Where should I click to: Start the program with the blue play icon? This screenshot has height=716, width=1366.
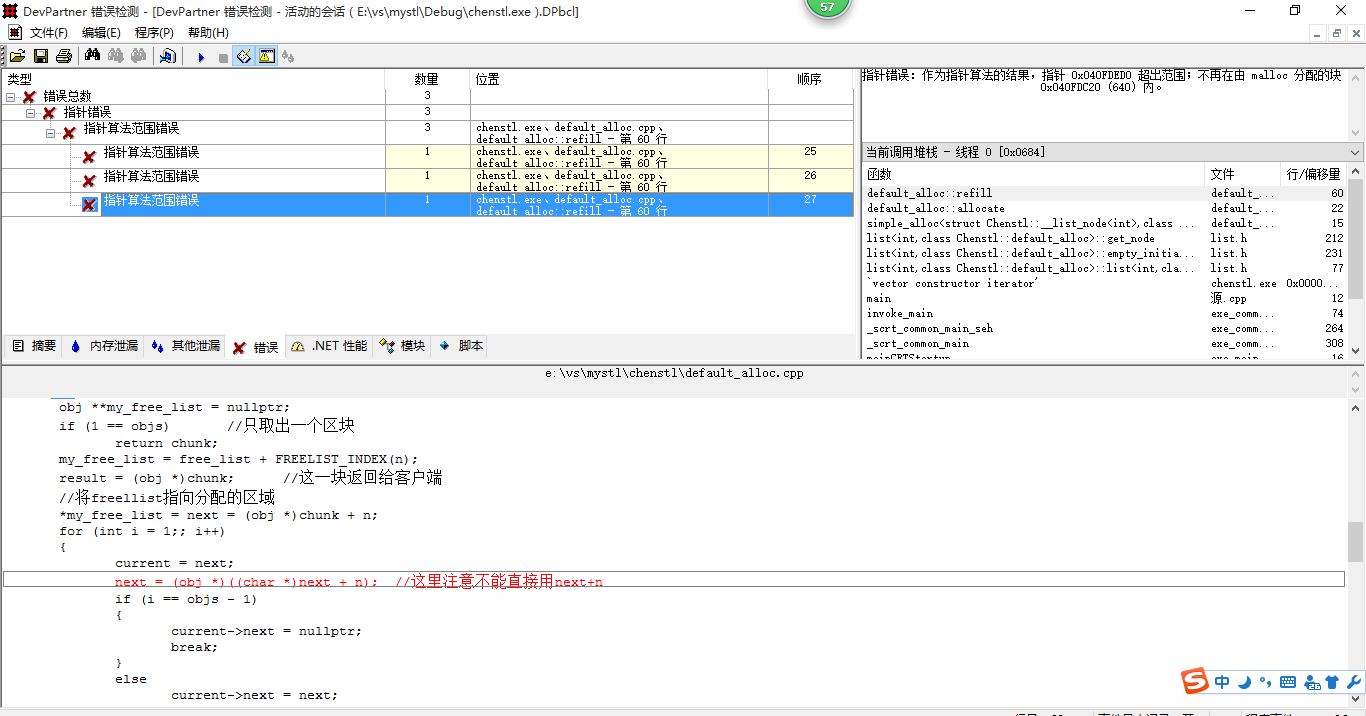point(201,57)
